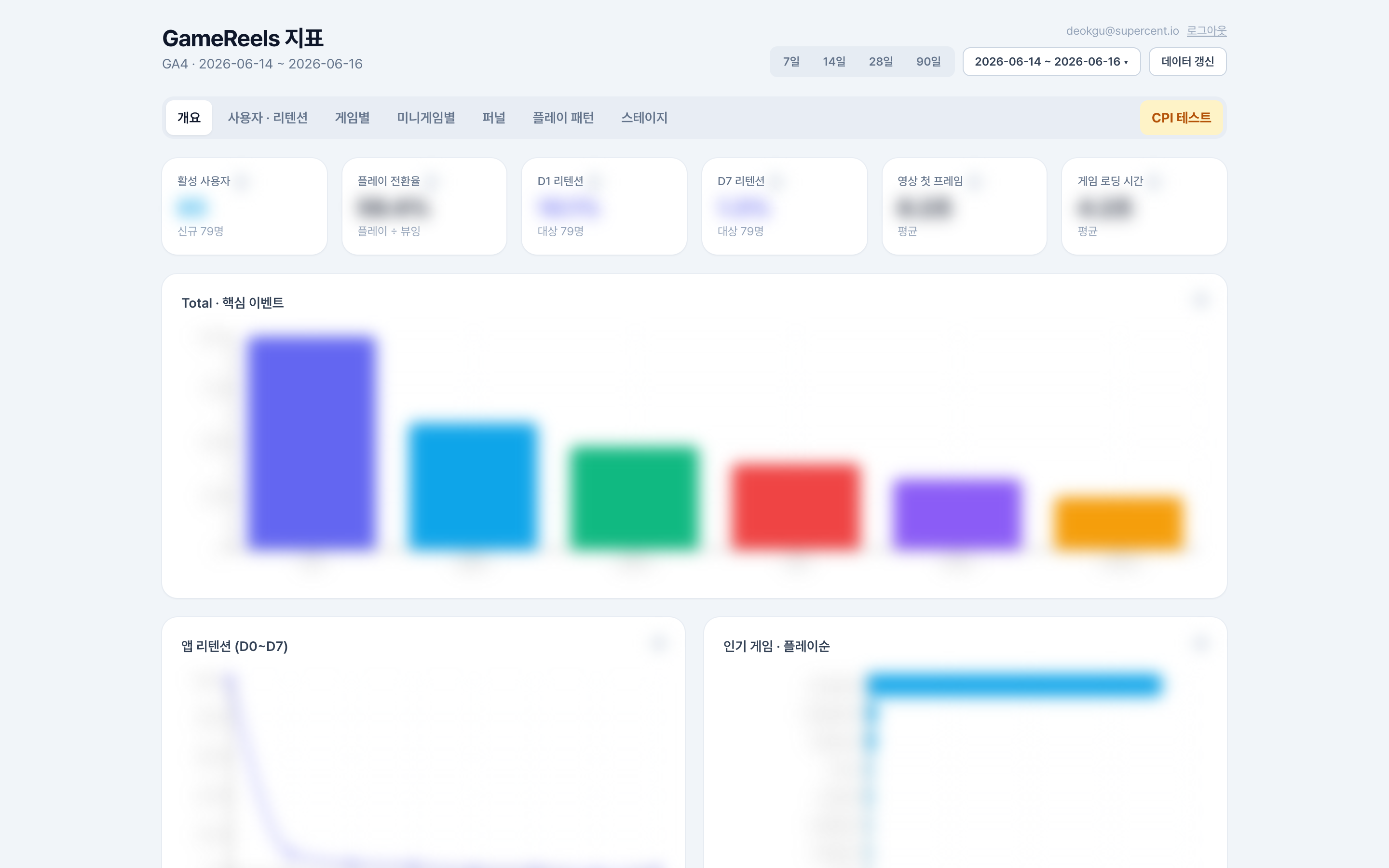The image size is (1389, 868).
Task: Select the 90일 period filter
Action: pos(928,61)
